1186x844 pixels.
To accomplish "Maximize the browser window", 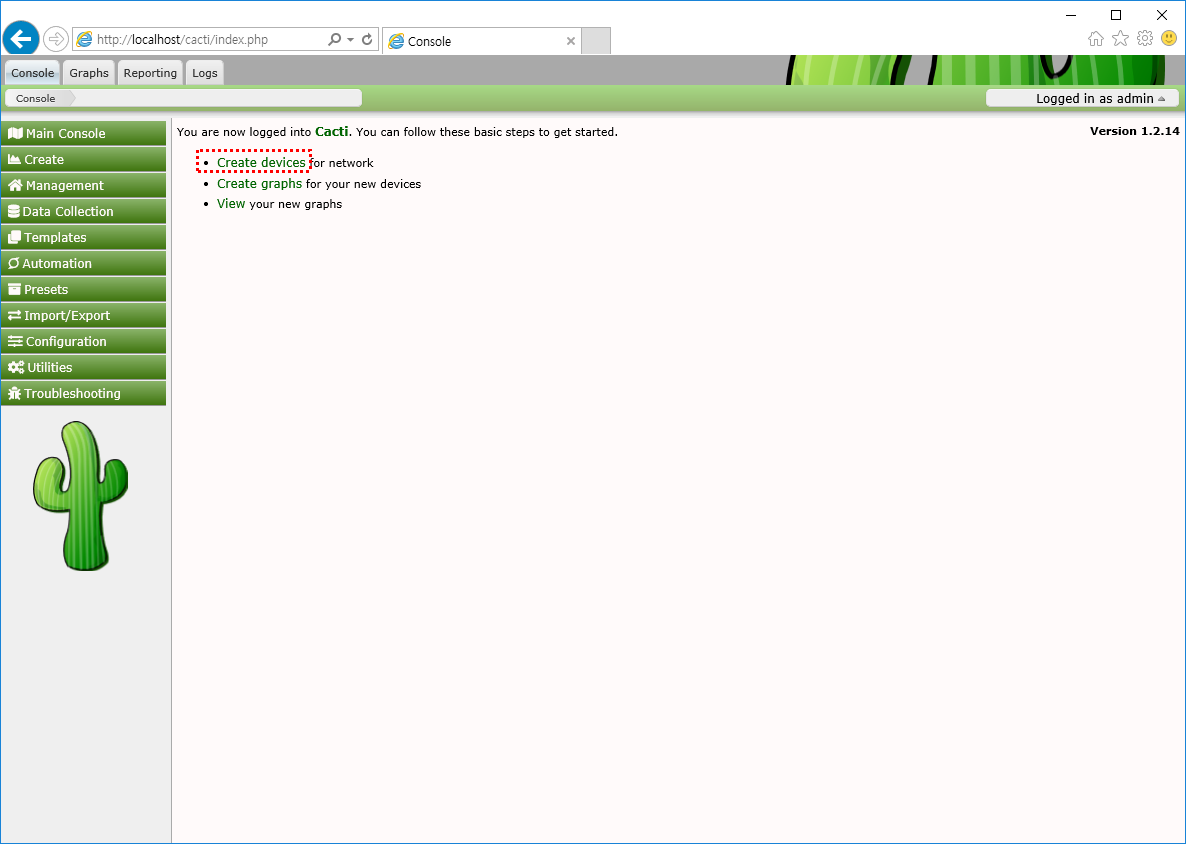I will 1116,15.
